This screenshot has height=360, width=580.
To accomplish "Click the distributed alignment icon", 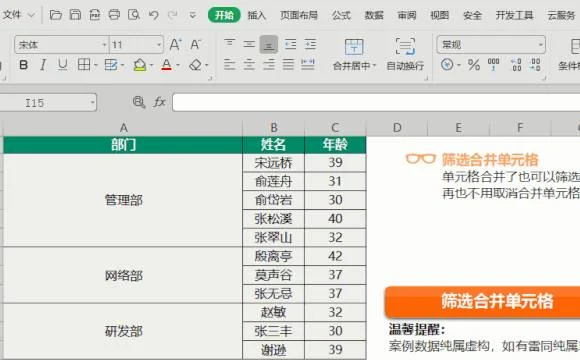I will tap(308, 65).
